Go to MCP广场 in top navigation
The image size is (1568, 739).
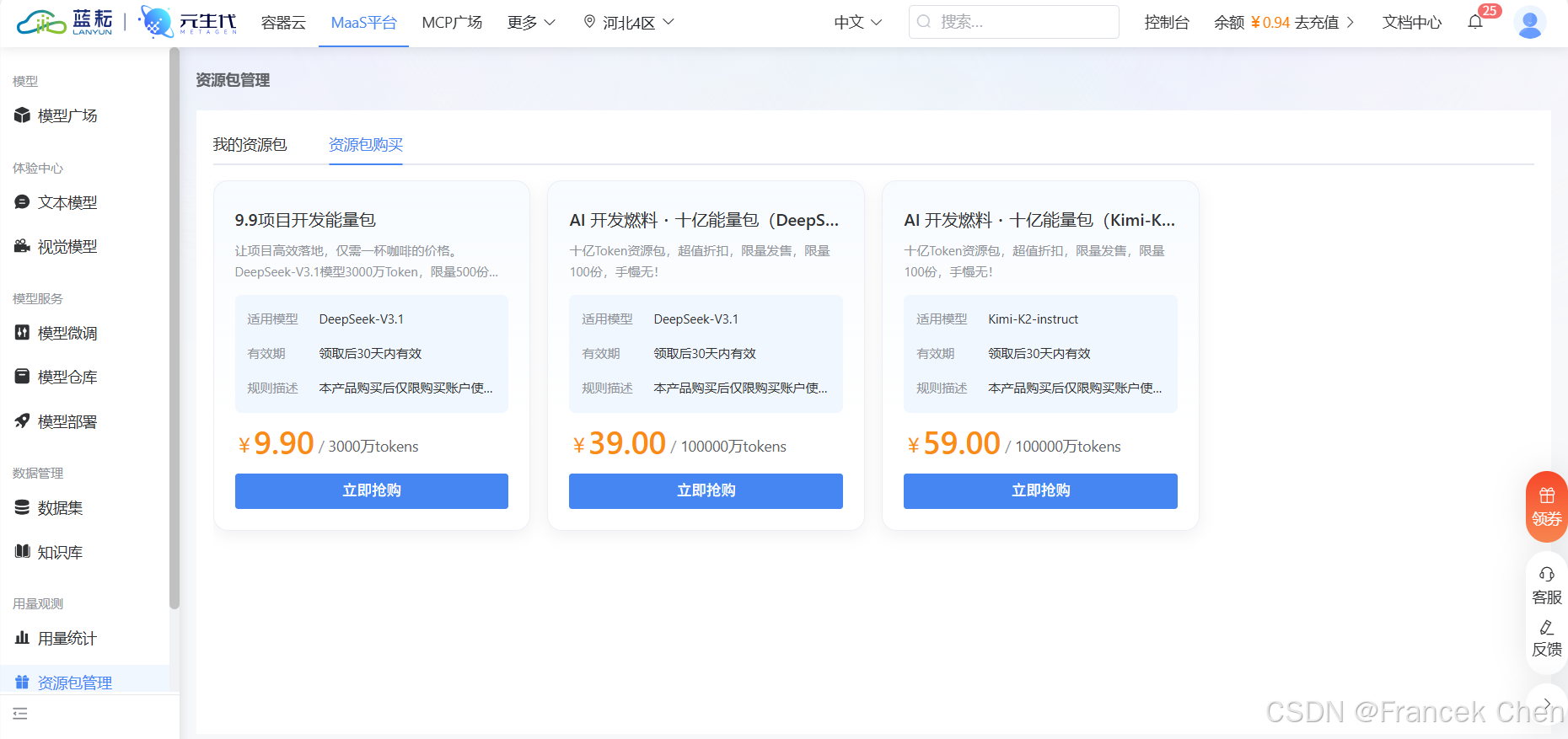[x=452, y=22]
